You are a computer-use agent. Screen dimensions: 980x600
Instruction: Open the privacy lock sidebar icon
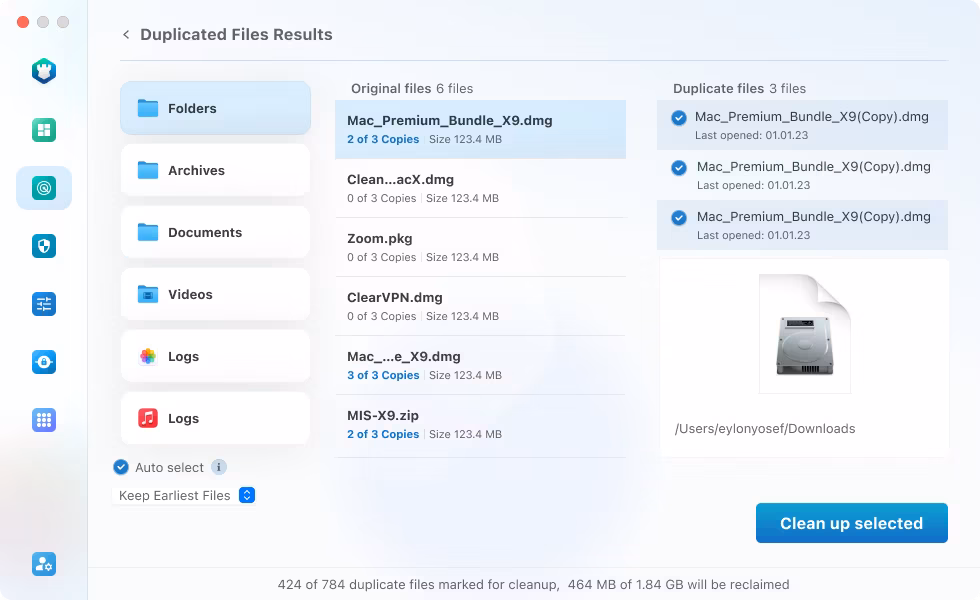coord(44,362)
